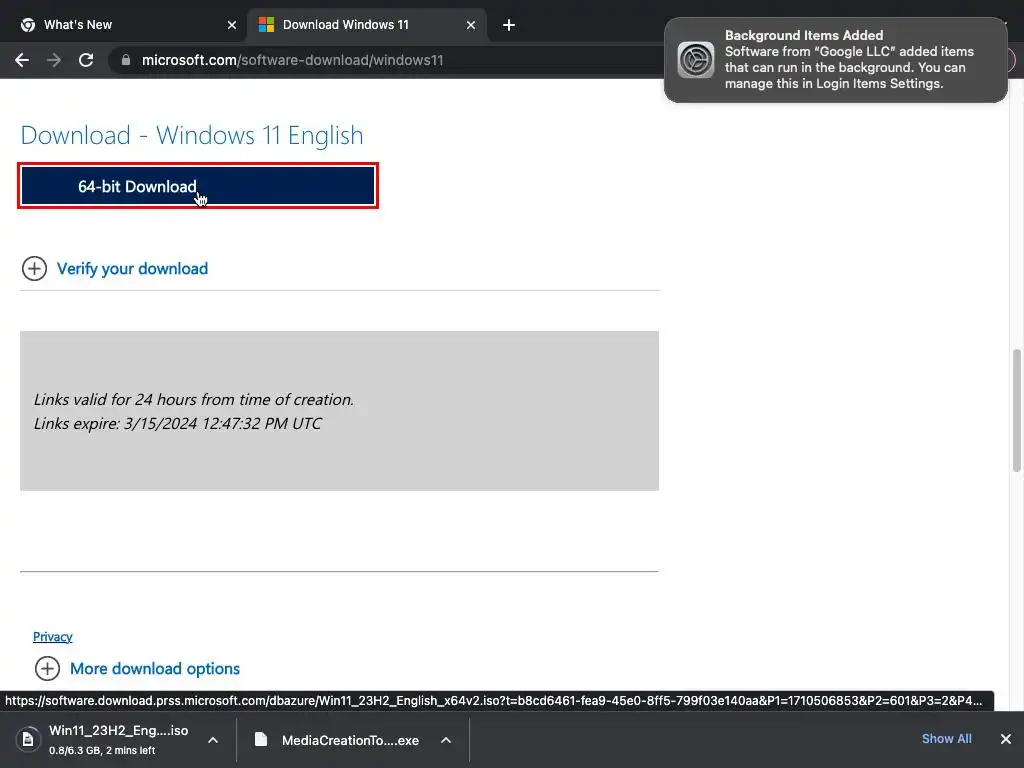Open a new browser tab
The image size is (1024, 768).
[509, 25]
